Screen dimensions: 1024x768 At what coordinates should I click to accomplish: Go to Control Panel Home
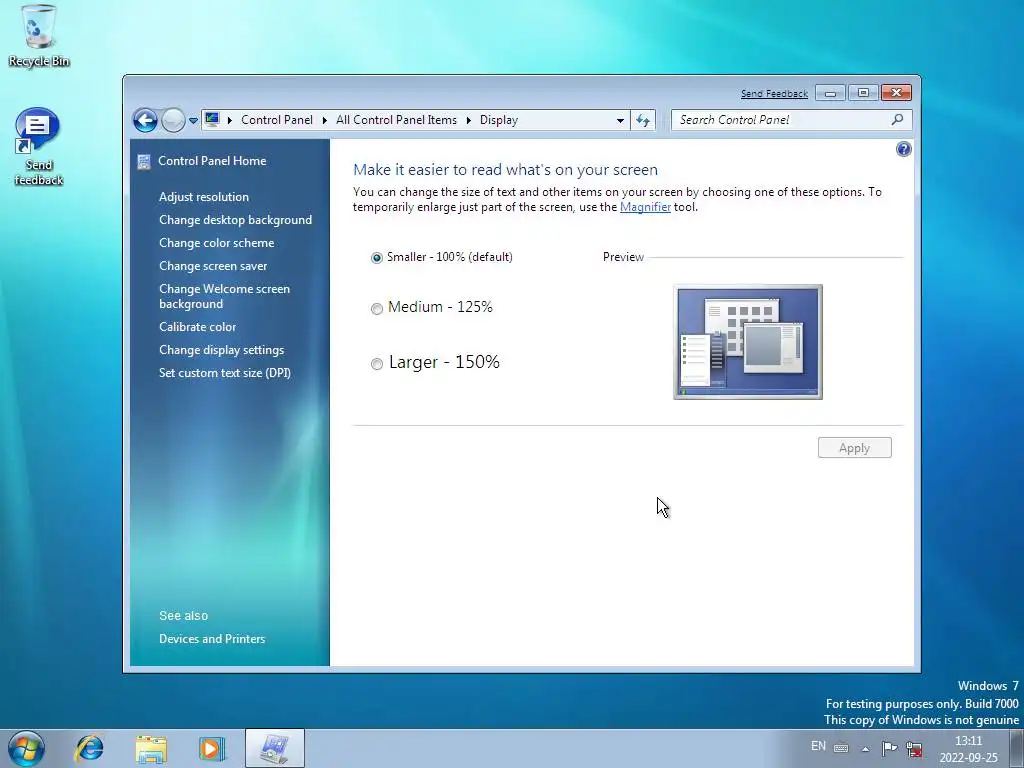click(x=212, y=161)
